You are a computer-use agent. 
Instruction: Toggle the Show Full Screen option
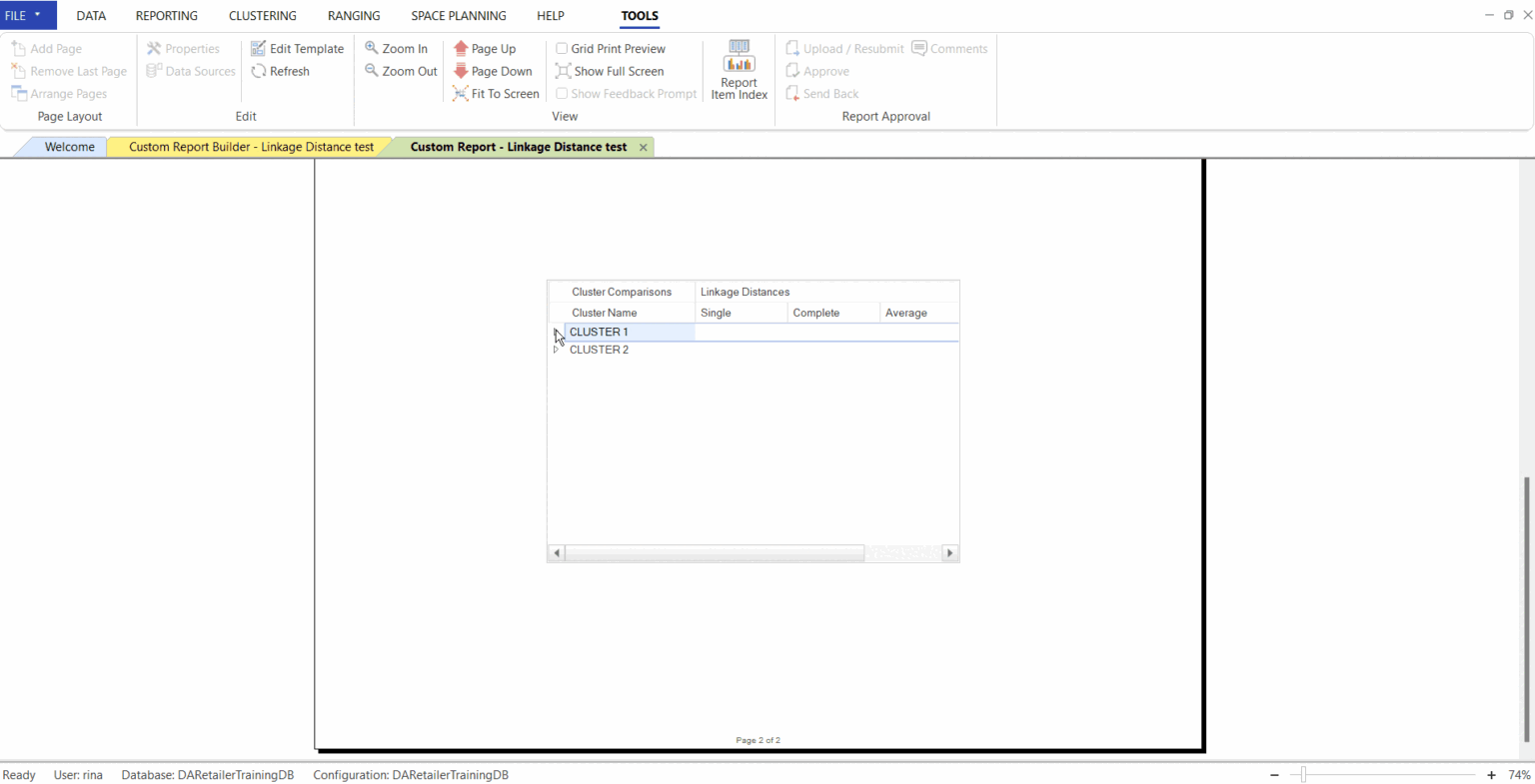pos(562,71)
